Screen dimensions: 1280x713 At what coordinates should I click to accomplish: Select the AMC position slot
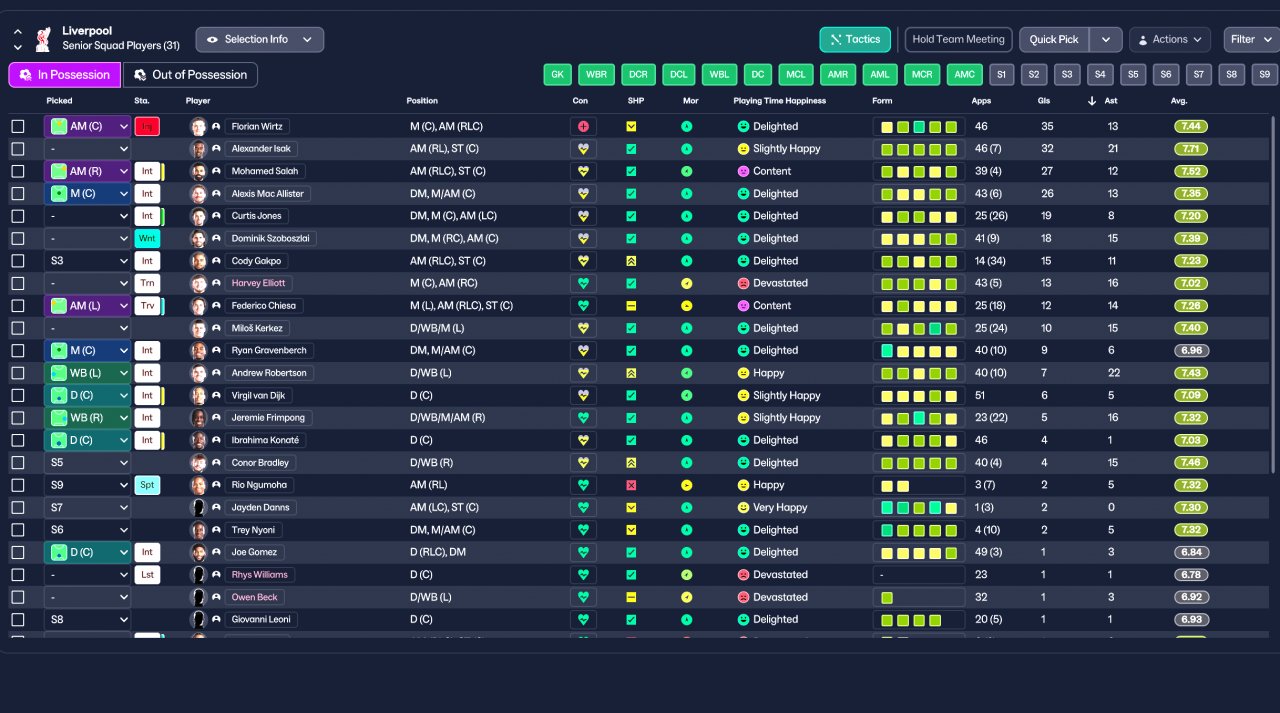[x=965, y=75]
